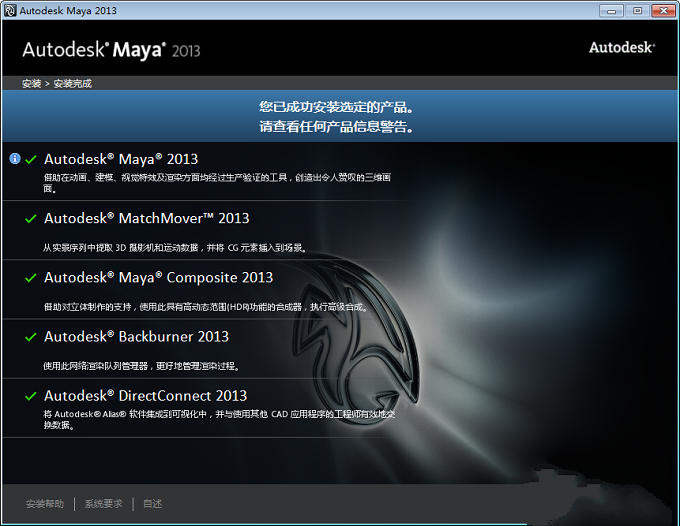The height and width of the screenshot is (526, 680).
Task: Click the 安装 breadcrumb item
Action: 32,84
